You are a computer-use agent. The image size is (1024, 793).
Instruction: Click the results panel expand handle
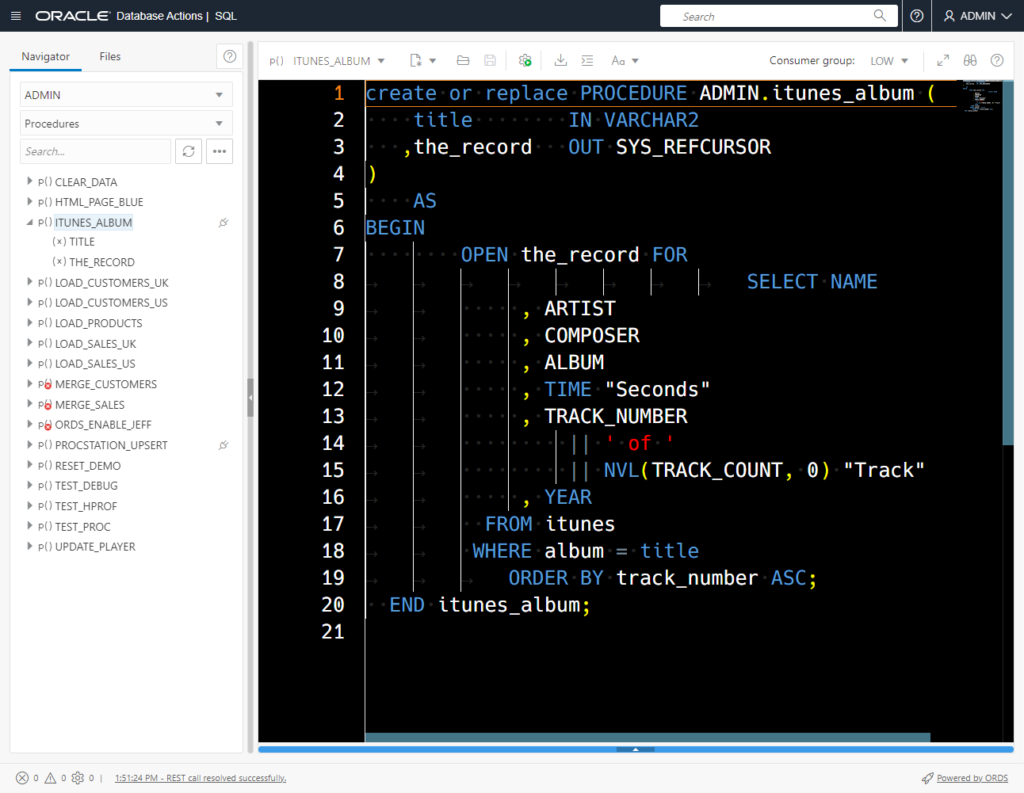click(635, 749)
